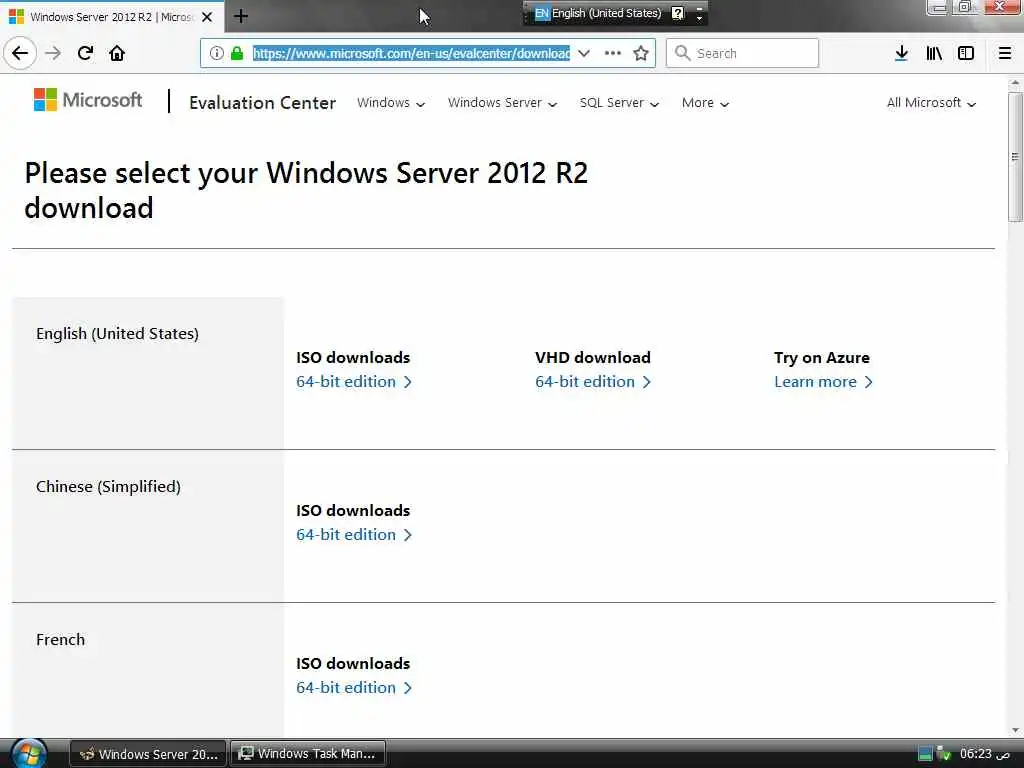The height and width of the screenshot is (768, 1024).
Task: Open the Firefox hamburger menu
Action: point(1004,53)
